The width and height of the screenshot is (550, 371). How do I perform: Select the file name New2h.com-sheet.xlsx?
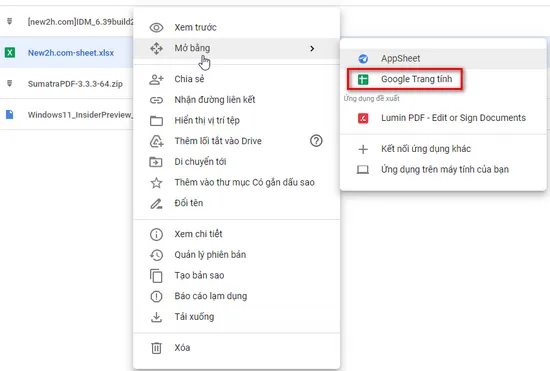point(71,53)
